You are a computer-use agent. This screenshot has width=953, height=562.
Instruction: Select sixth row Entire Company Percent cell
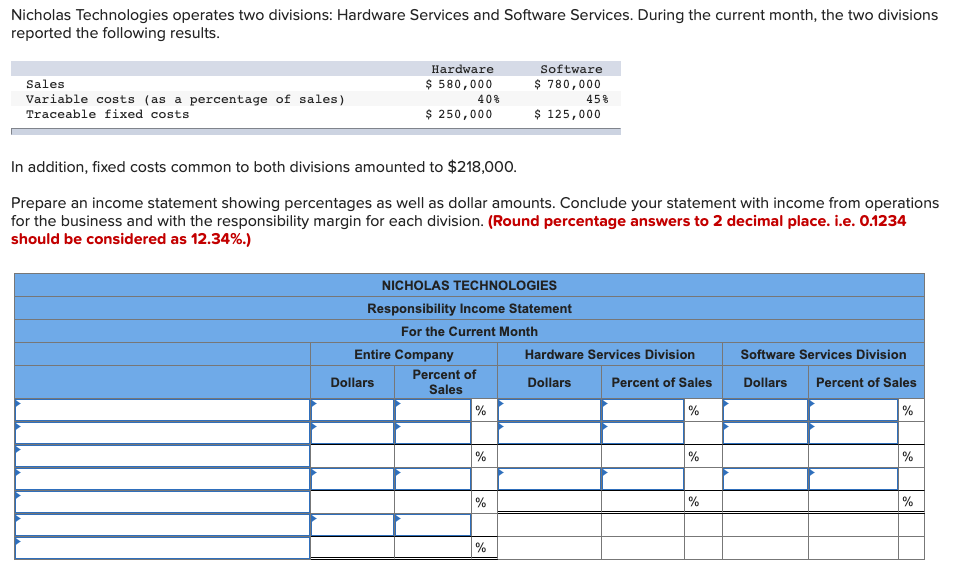click(433, 526)
